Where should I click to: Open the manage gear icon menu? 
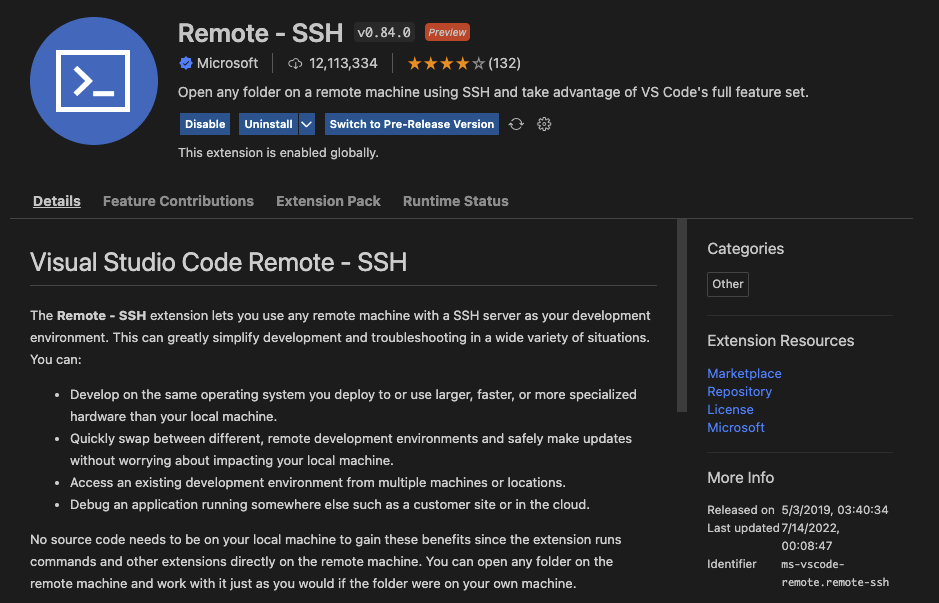click(544, 124)
